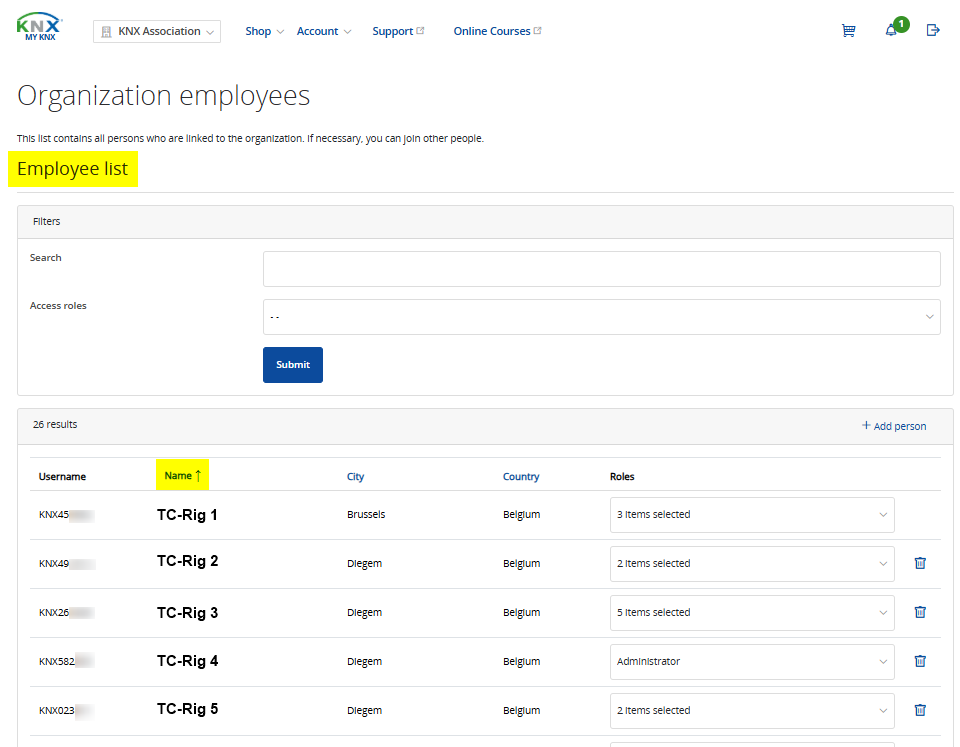Click the Employee list heading

click(x=72, y=169)
